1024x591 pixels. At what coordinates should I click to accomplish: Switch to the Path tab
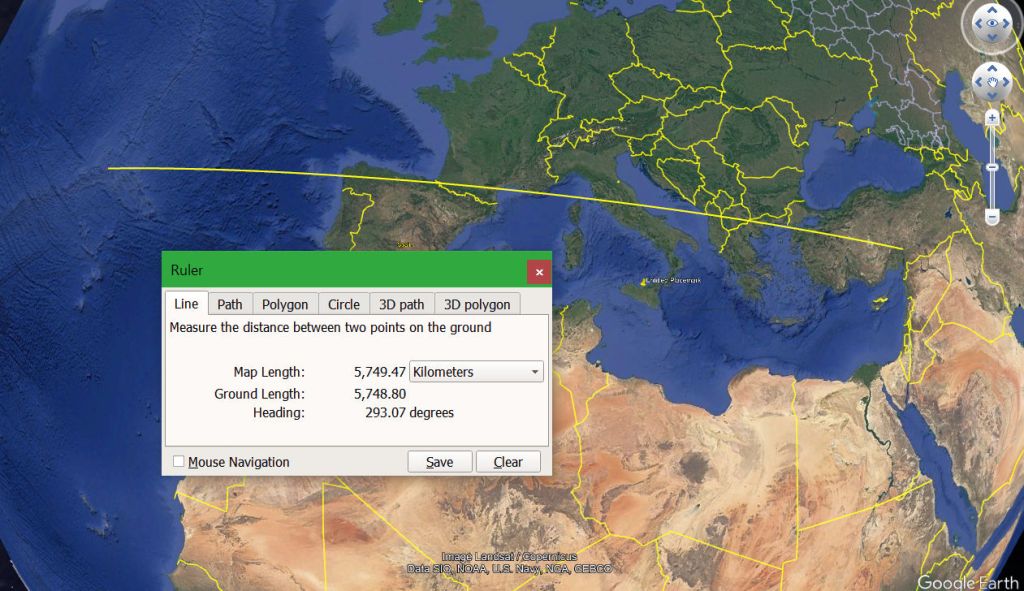pyautogui.click(x=230, y=304)
